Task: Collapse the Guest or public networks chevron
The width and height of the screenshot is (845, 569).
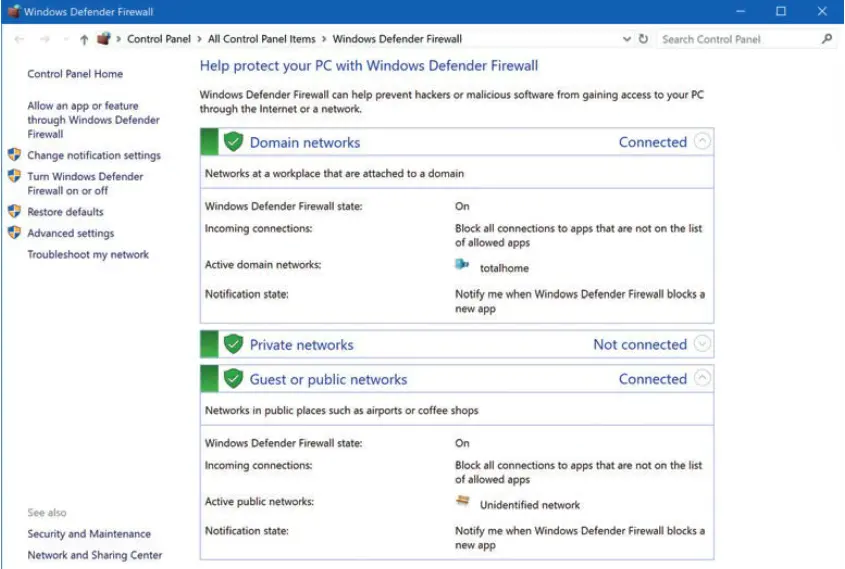Action: point(702,379)
